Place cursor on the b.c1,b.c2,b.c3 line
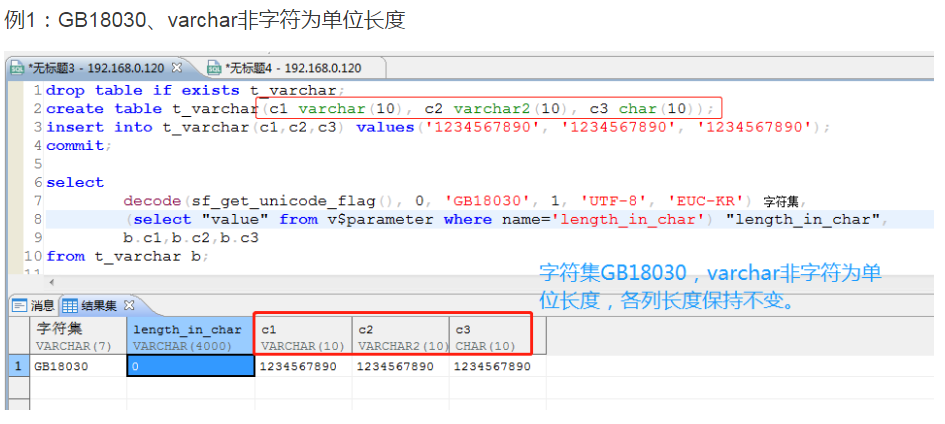This screenshot has width=945, height=424. tap(190, 238)
